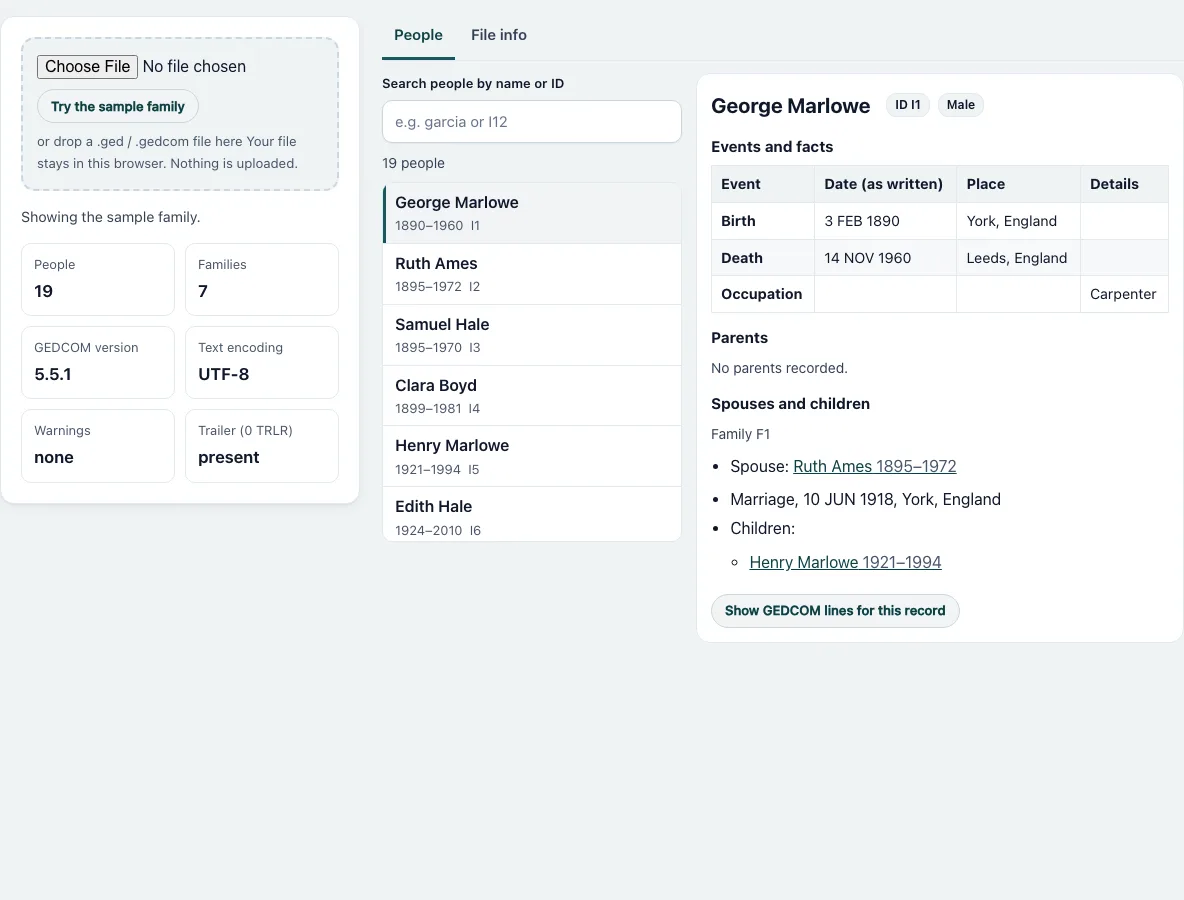Click the ID I1 badge

[x=908, y=105]
